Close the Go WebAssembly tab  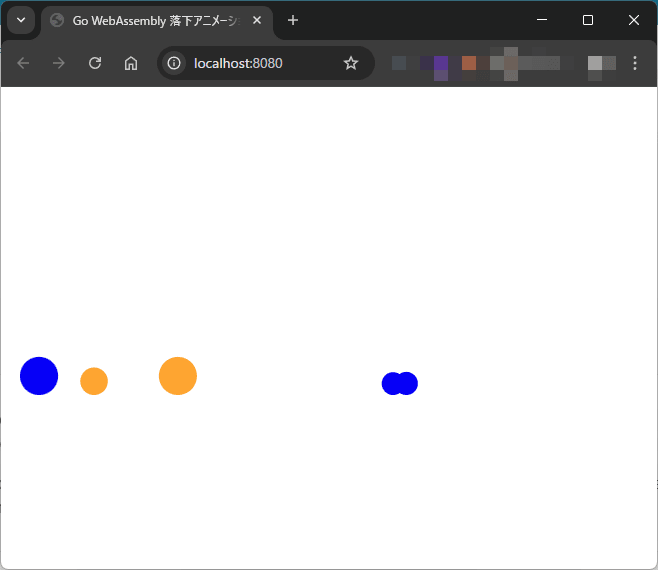257,20
